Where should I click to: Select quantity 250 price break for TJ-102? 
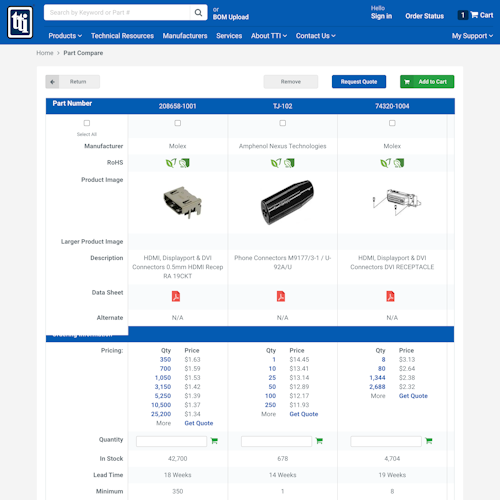270,405
